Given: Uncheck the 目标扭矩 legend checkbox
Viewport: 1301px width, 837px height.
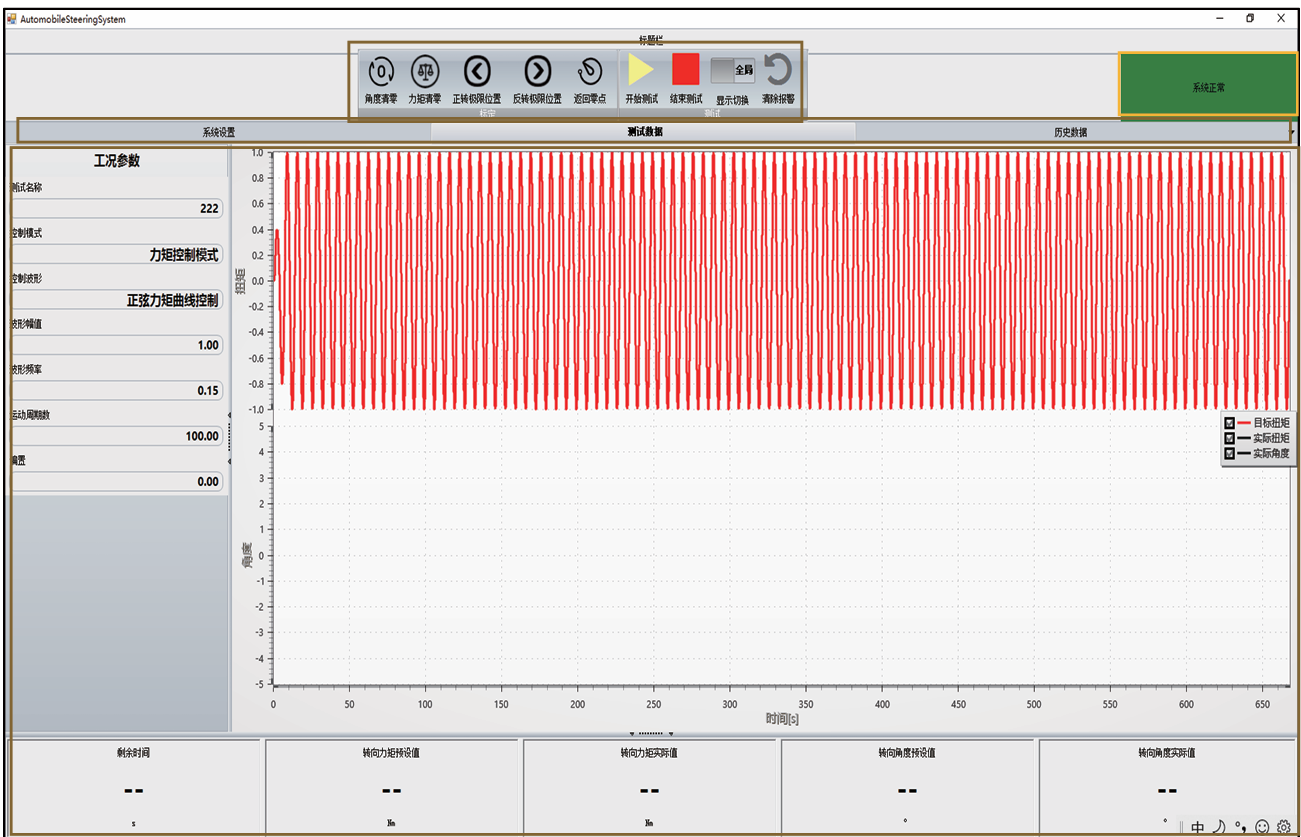Looking at the screenshot, I should click(x=1229, y=423).
